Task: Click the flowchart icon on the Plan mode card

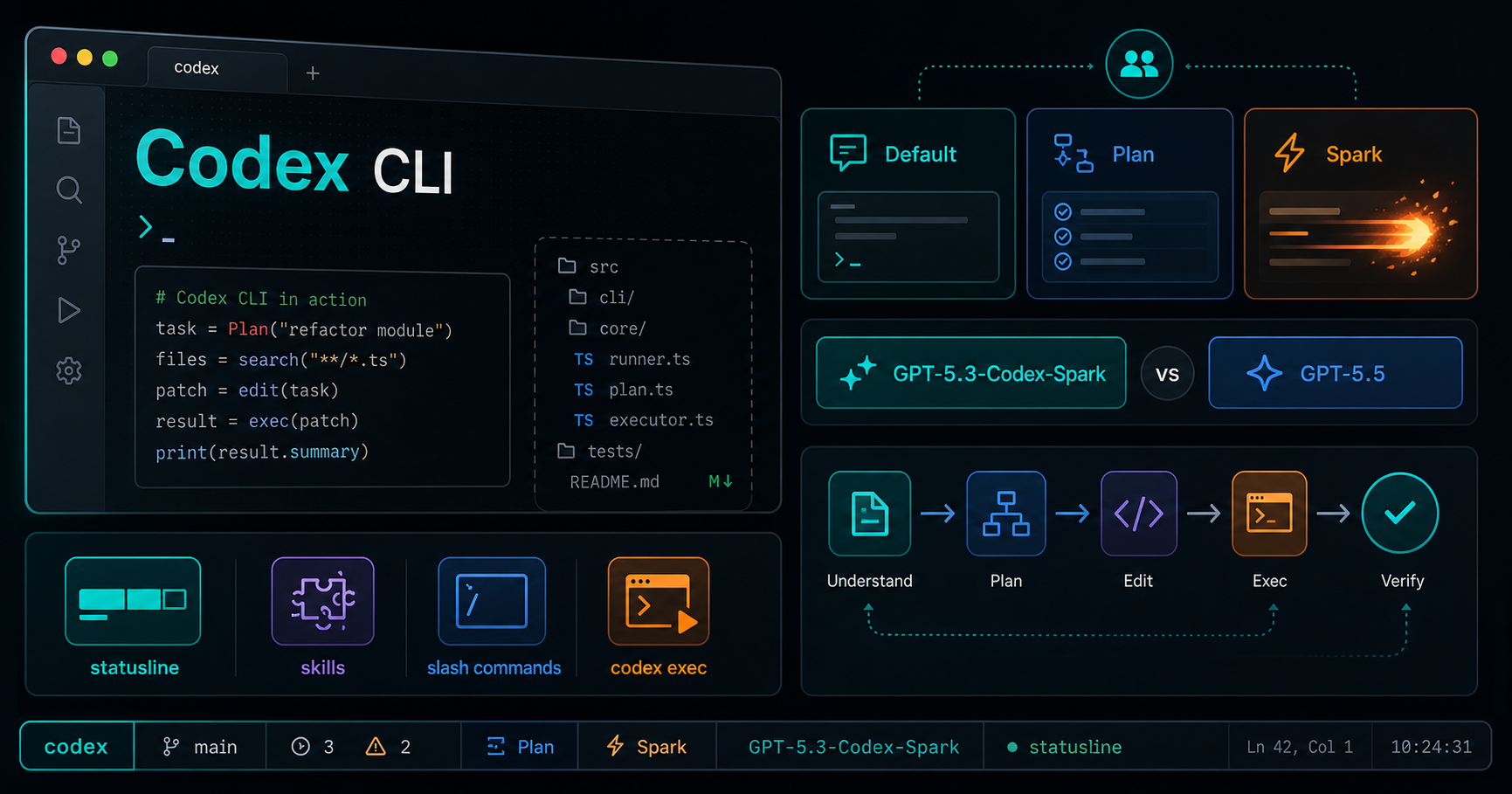Action: (1074, 153)
